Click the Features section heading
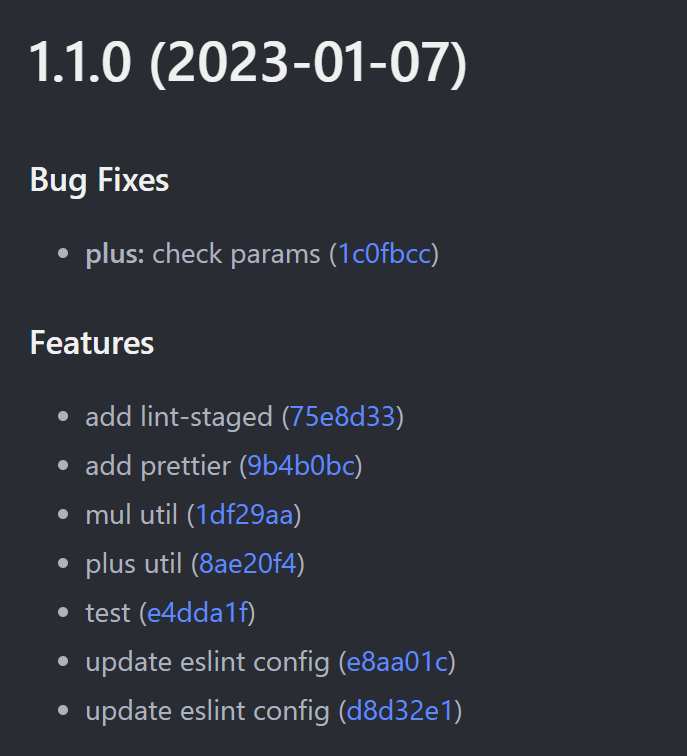This screenshot has height=756, width=687. tap(92, 343)
